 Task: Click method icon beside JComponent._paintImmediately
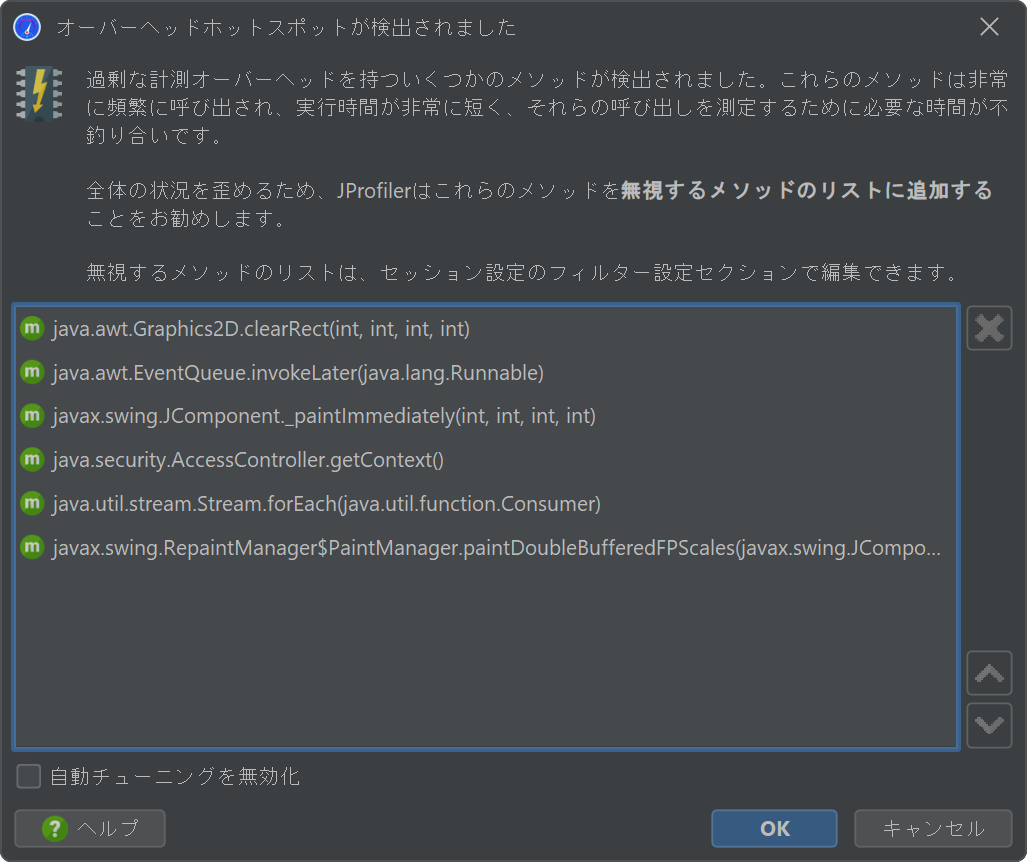(x=32, y=416)
